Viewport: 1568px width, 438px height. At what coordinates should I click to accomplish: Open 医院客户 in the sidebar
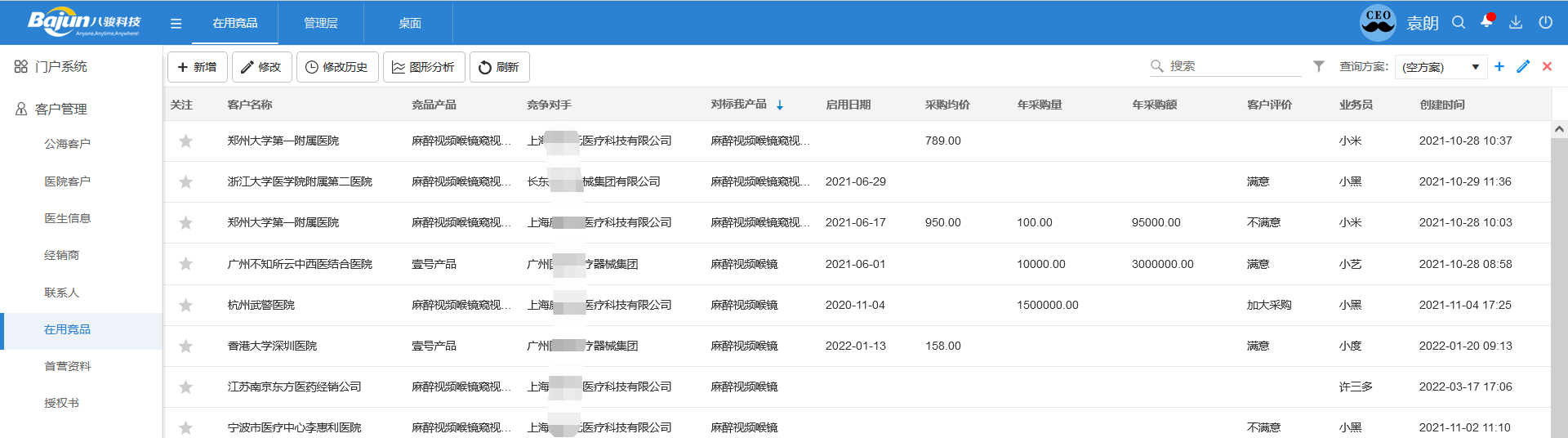coord(67,181)
